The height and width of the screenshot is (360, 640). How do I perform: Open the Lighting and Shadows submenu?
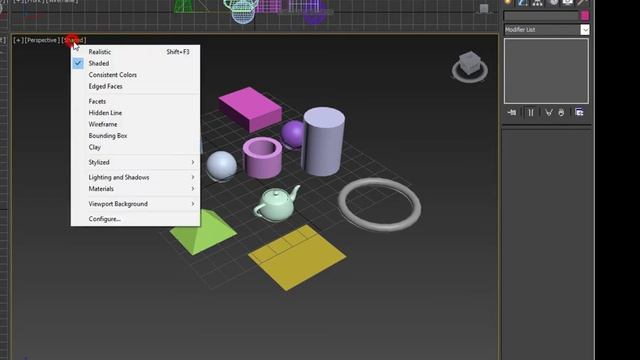(x=135, y=177)
